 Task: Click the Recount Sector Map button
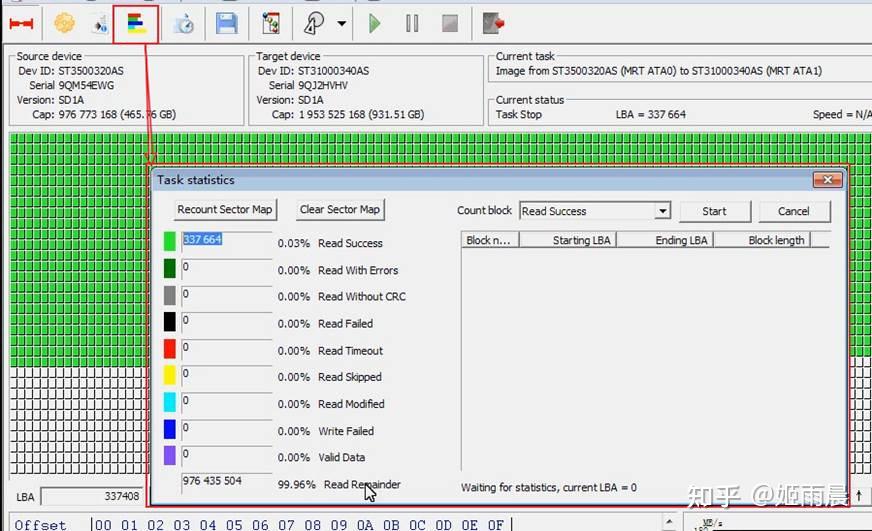[225, 210]
